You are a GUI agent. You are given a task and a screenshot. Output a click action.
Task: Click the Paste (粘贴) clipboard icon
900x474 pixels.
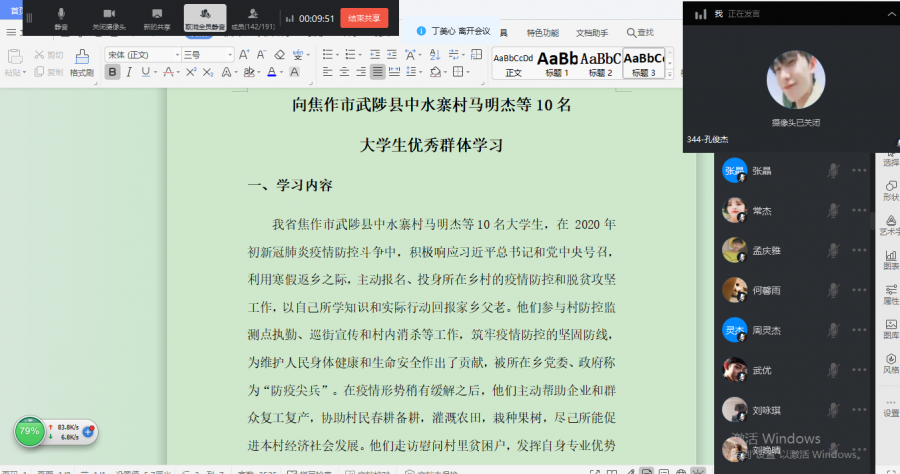[15, 57]
